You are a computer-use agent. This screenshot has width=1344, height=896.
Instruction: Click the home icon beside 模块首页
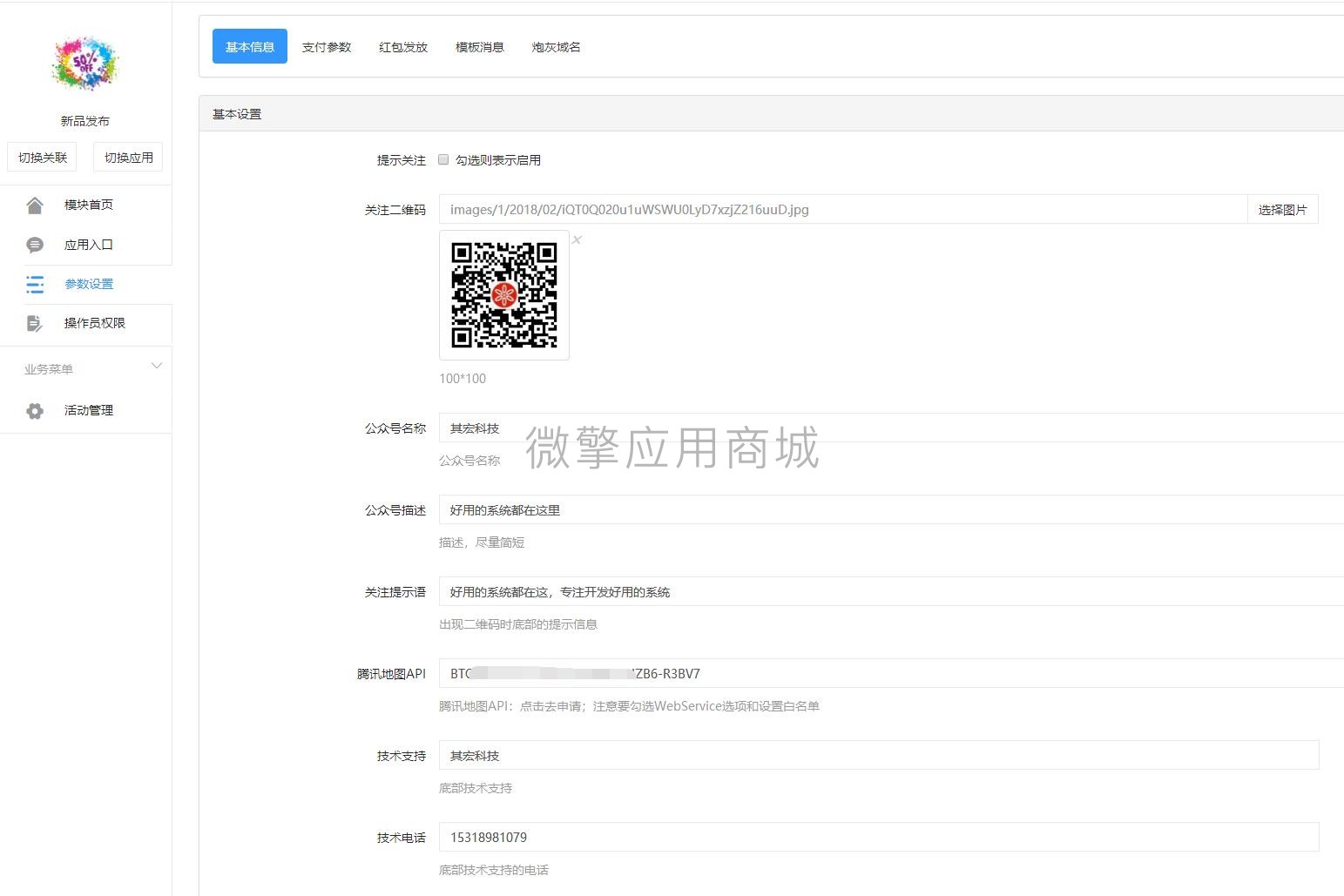click(35, 205)
